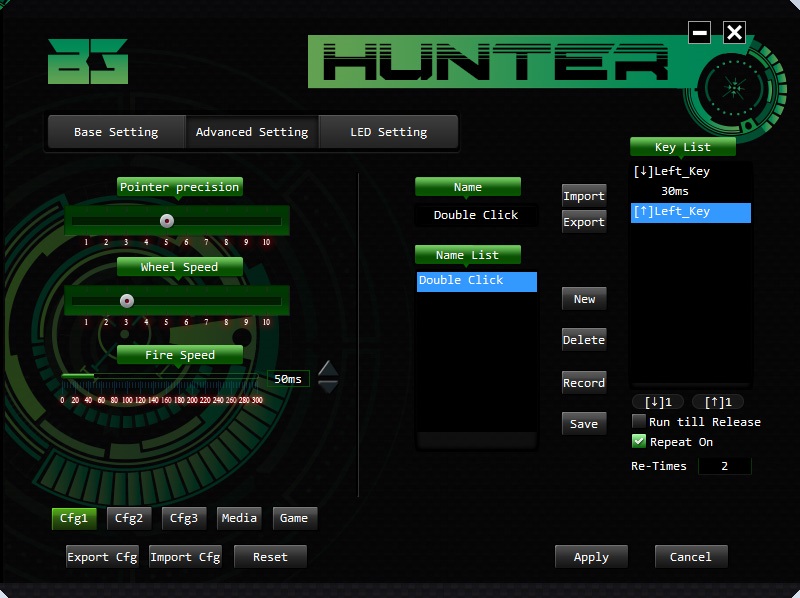800x598 pixels.
Task: Select the Cfg1 profile
Action: 74,518
